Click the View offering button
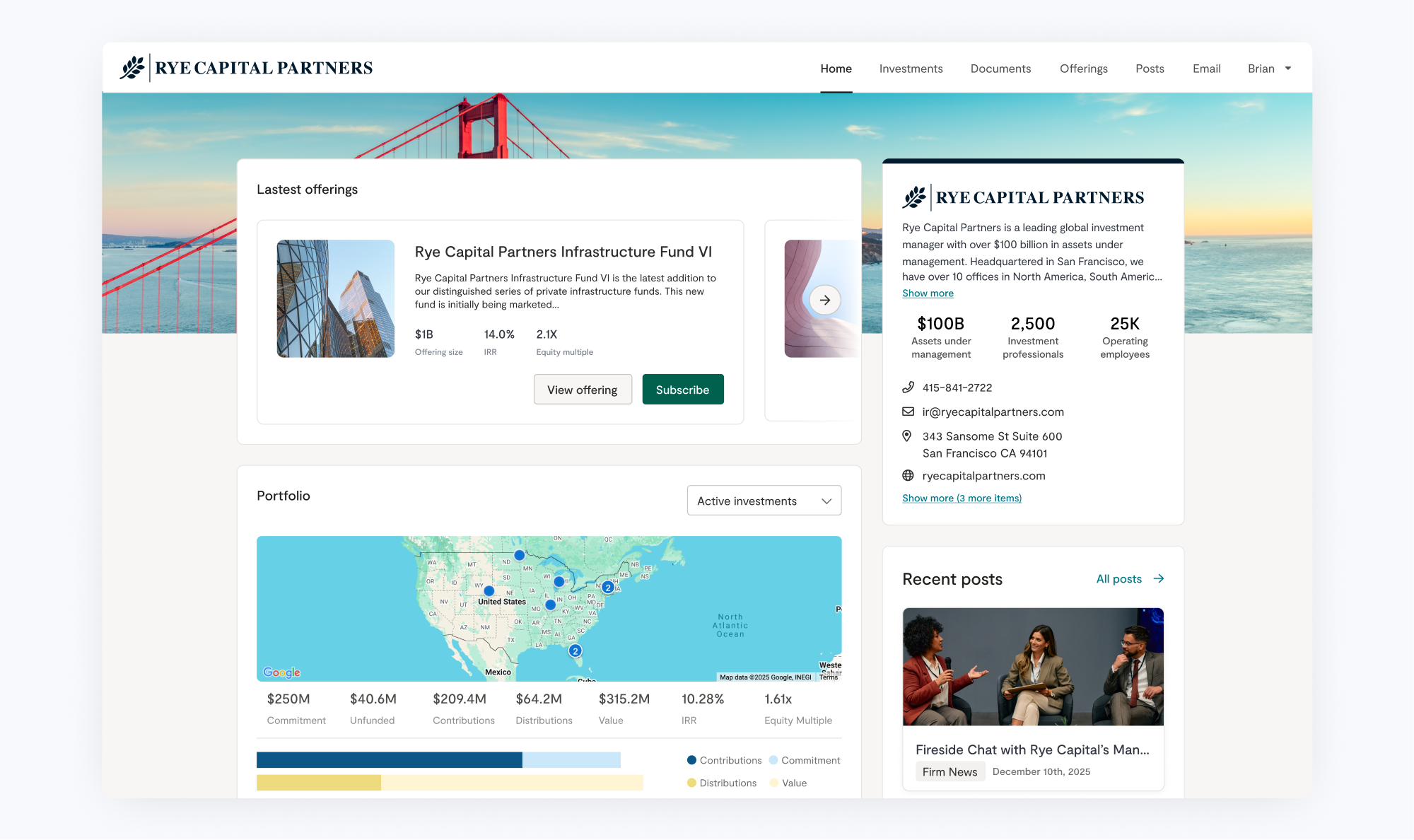 pyautogui.click(x=582, y=390)
